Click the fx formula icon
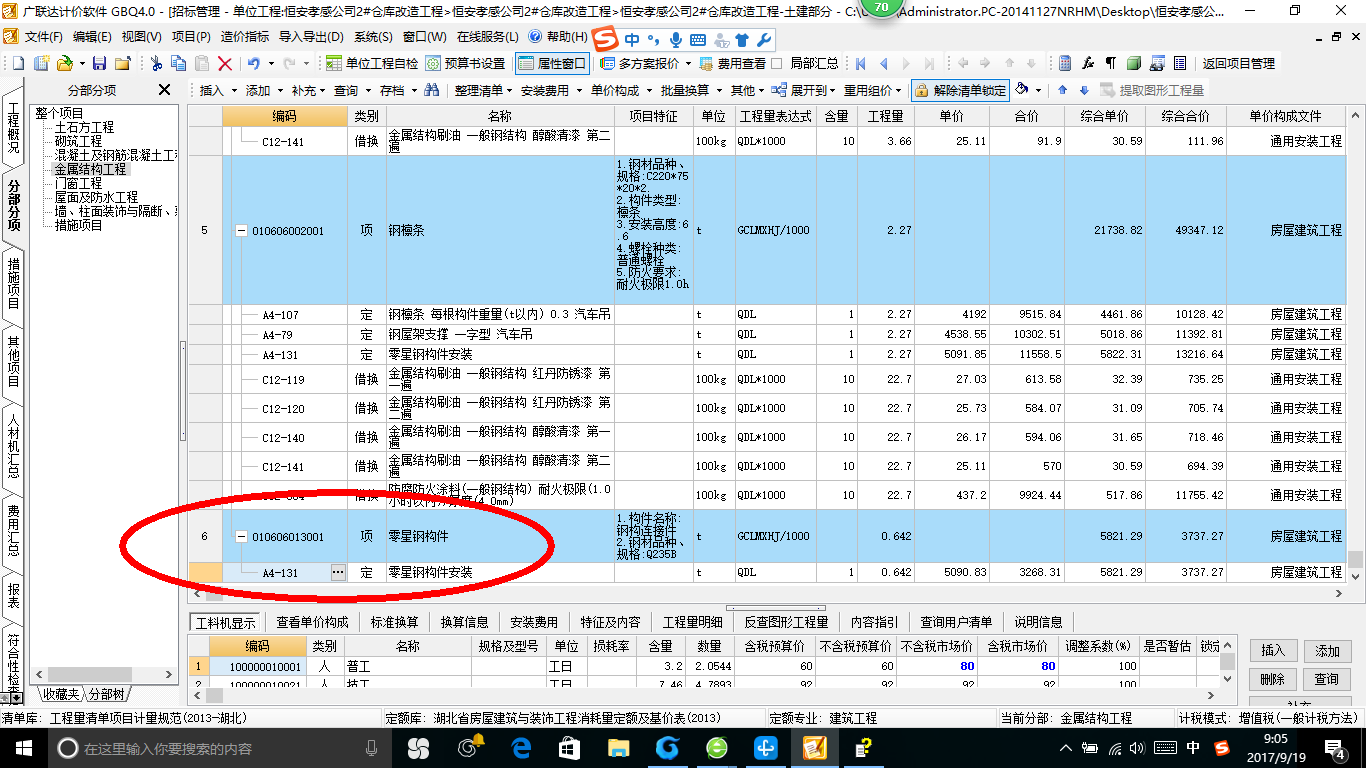The image size is (1366, 768). pos(1088,63)
